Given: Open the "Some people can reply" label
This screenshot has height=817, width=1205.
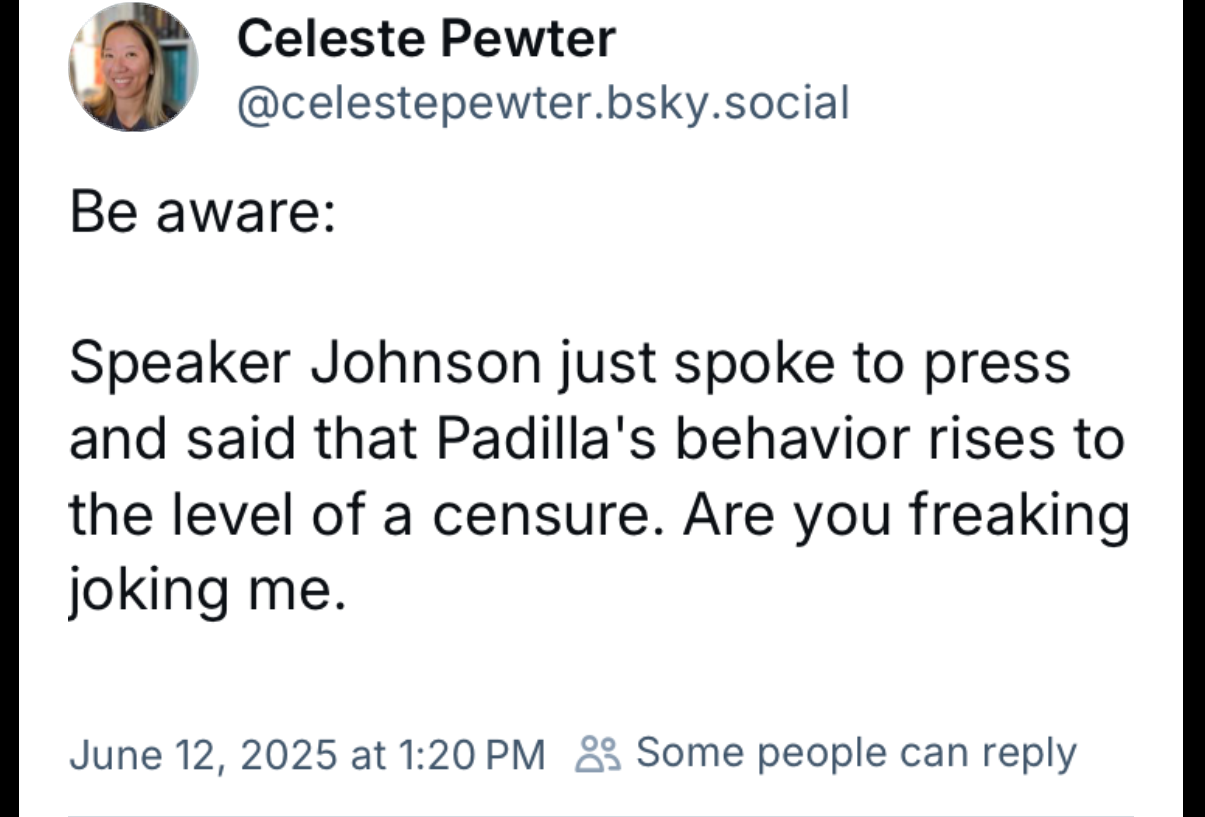Looking at the screenshot, I should 856,753.
